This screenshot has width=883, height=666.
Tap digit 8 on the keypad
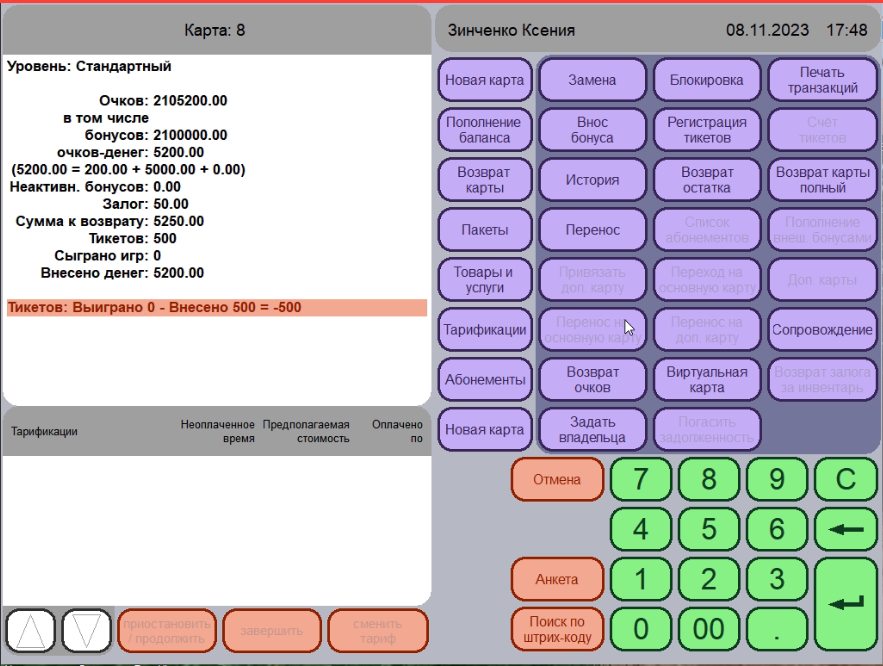(x=709, y=479)
